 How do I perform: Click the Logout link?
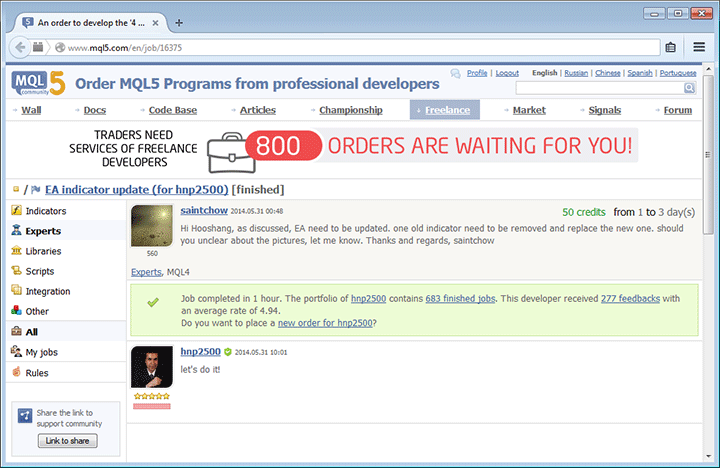507,73
